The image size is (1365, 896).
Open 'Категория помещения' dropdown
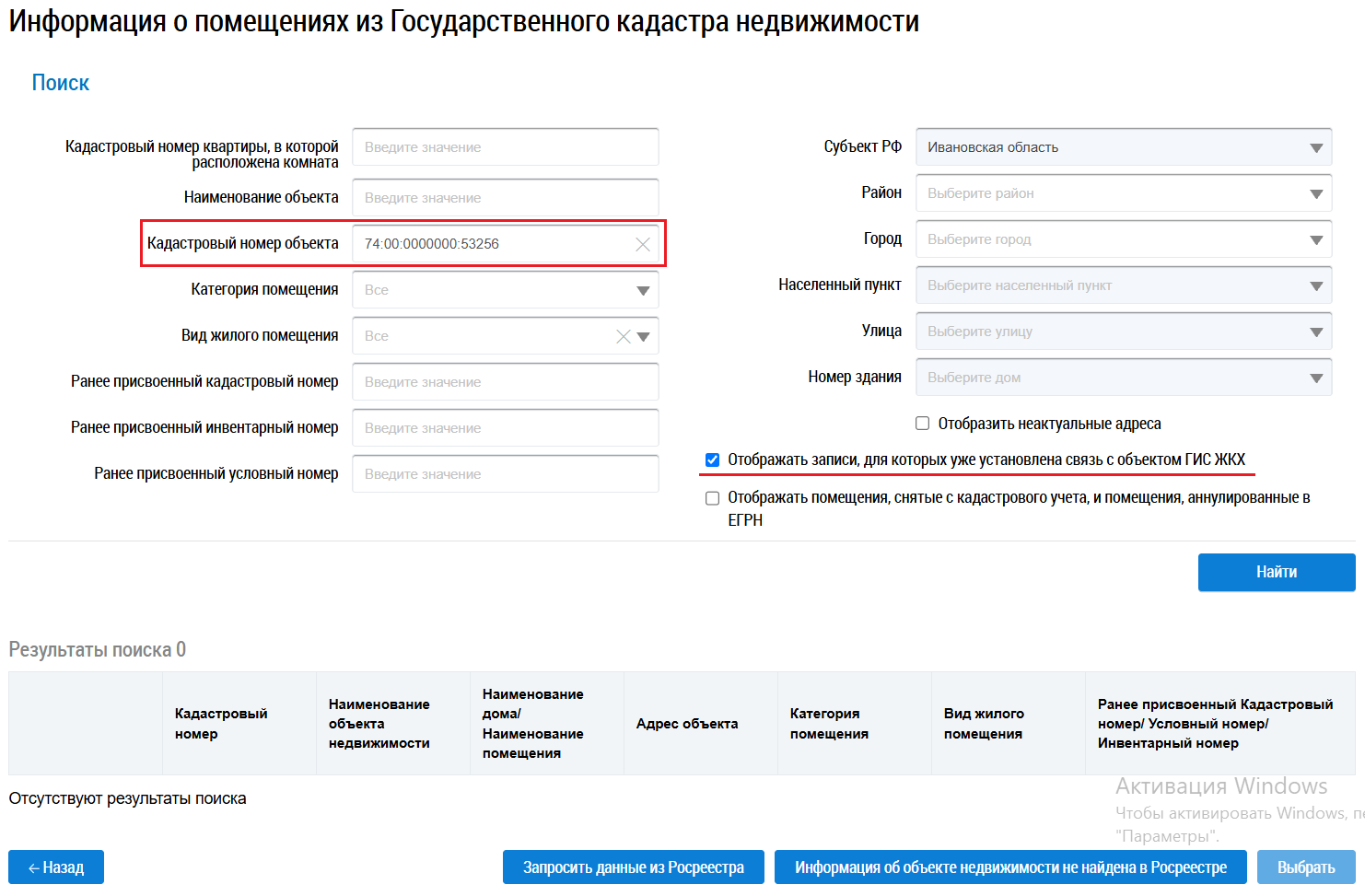(506, 290)
